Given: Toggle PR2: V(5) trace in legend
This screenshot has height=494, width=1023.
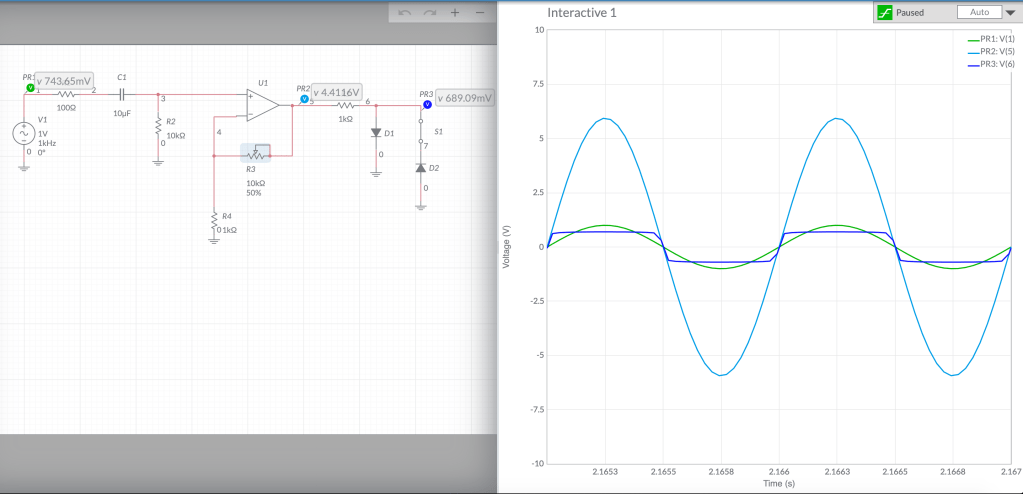Looking at the screenshot, I should [x=991, y=51].
